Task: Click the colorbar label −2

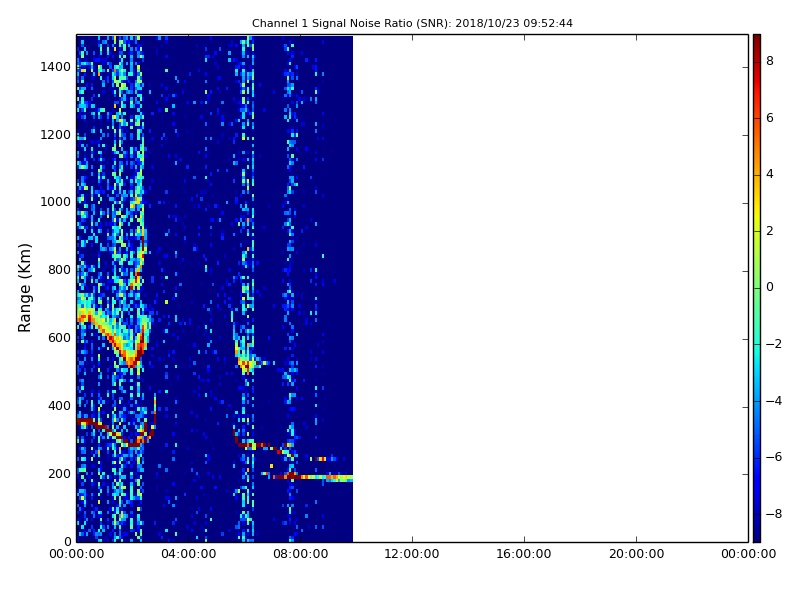Action: (x=774, y=344)
